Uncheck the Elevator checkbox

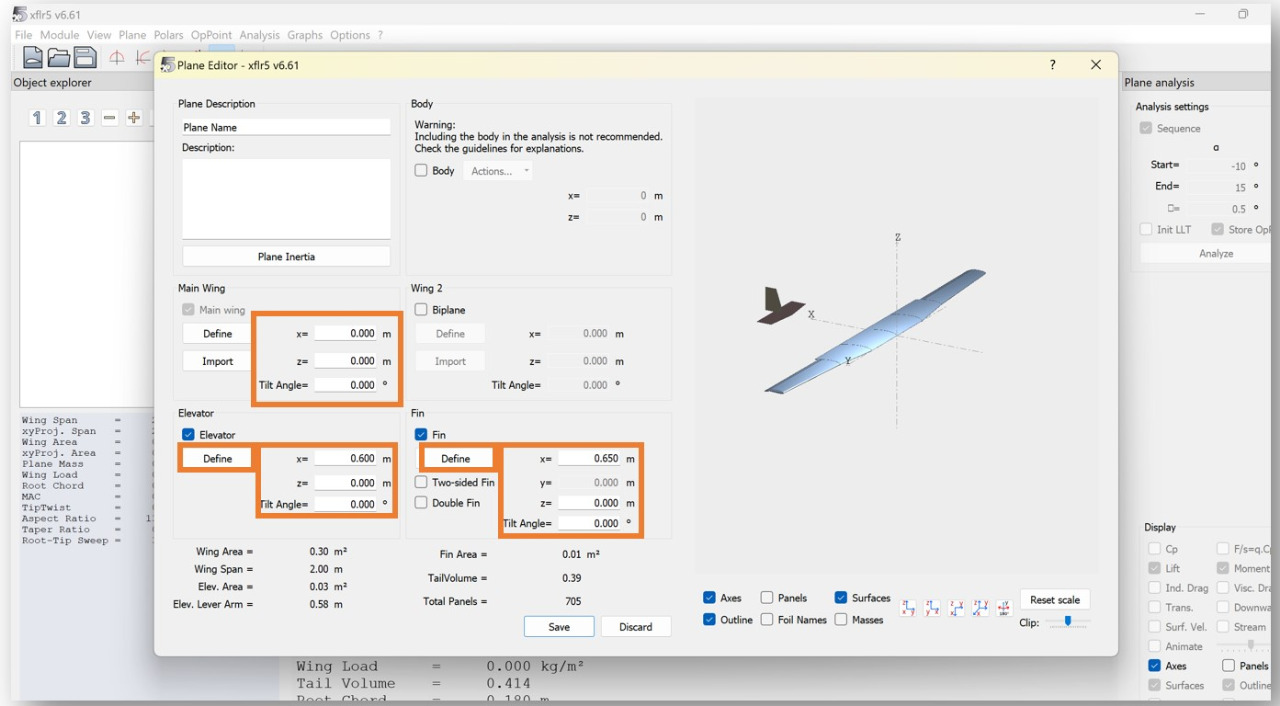click(188, 435)
